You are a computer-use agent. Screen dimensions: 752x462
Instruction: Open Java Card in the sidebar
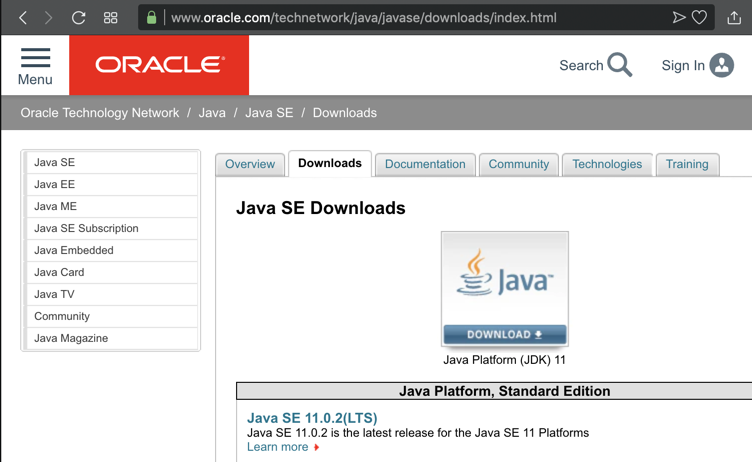coord(111,272)
